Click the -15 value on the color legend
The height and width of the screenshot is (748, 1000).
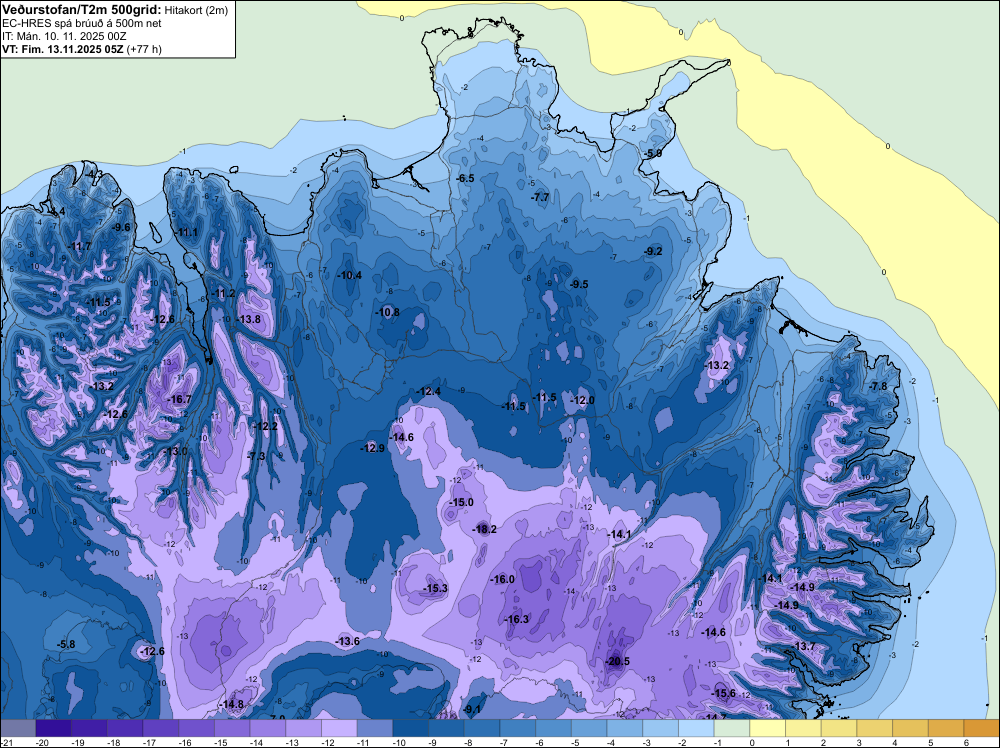(221, 743)
